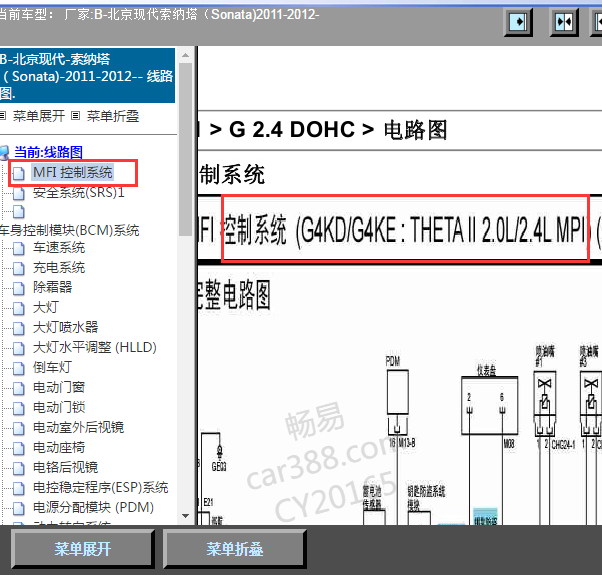Open 电动门锁 wiring diagram
The width and height of the screenshot is (602, 575).
click(59, 407)
